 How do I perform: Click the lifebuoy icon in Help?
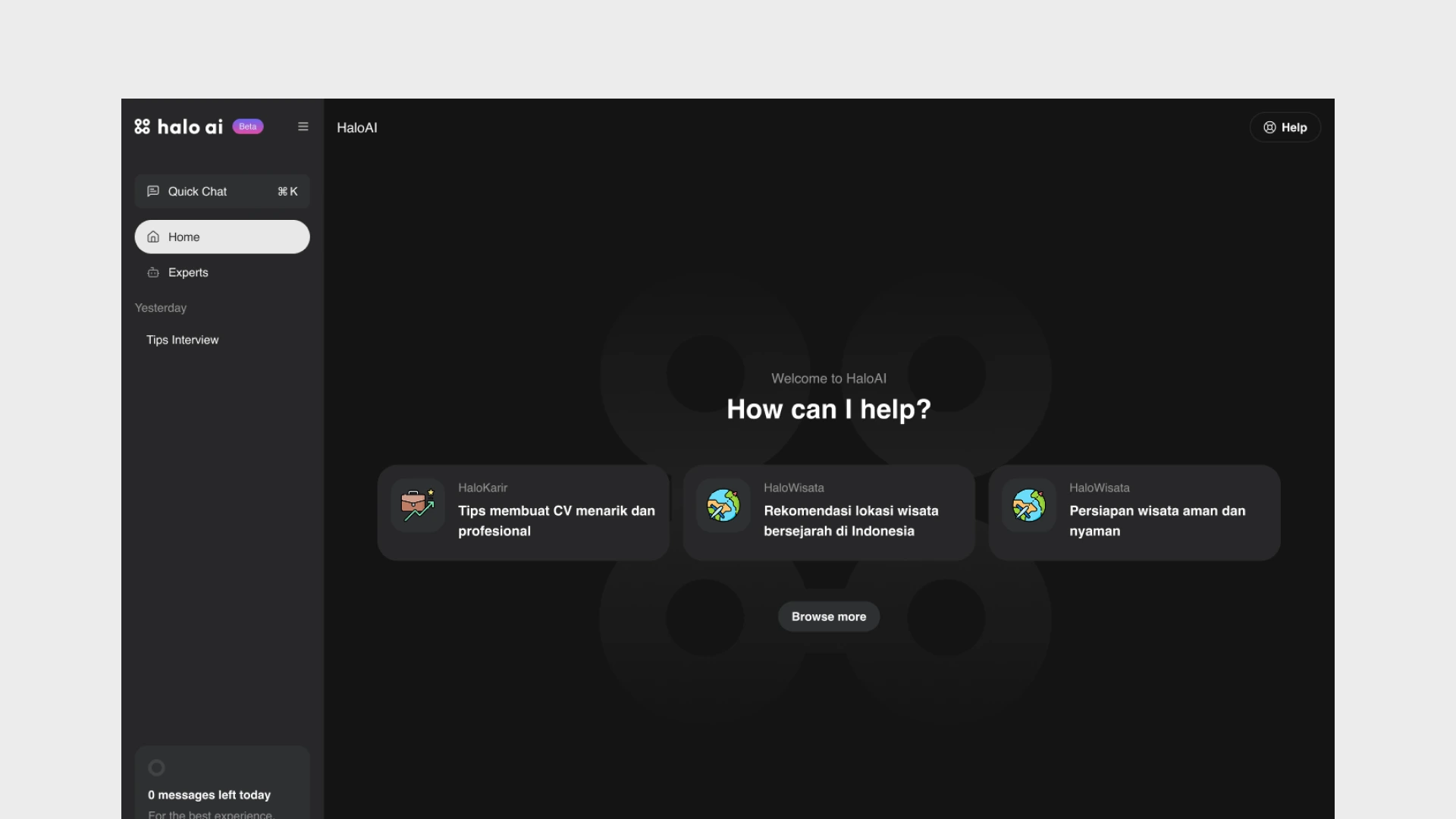click(1269, 127)
